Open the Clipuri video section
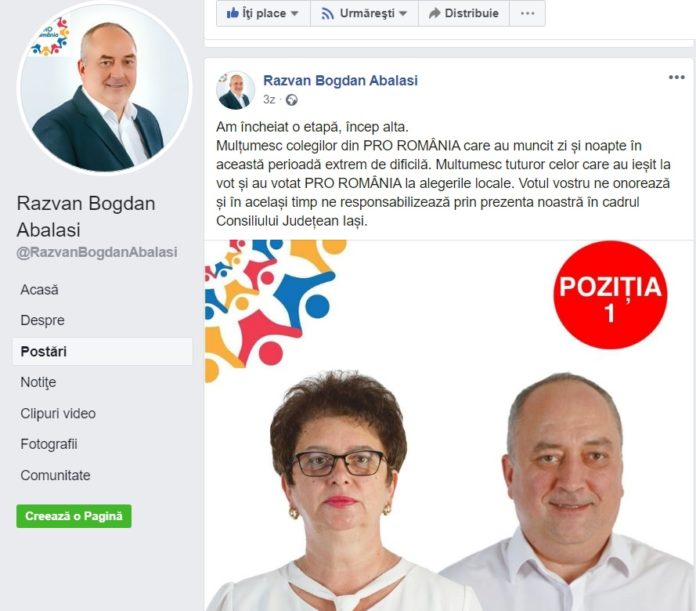 coord(58,414)
